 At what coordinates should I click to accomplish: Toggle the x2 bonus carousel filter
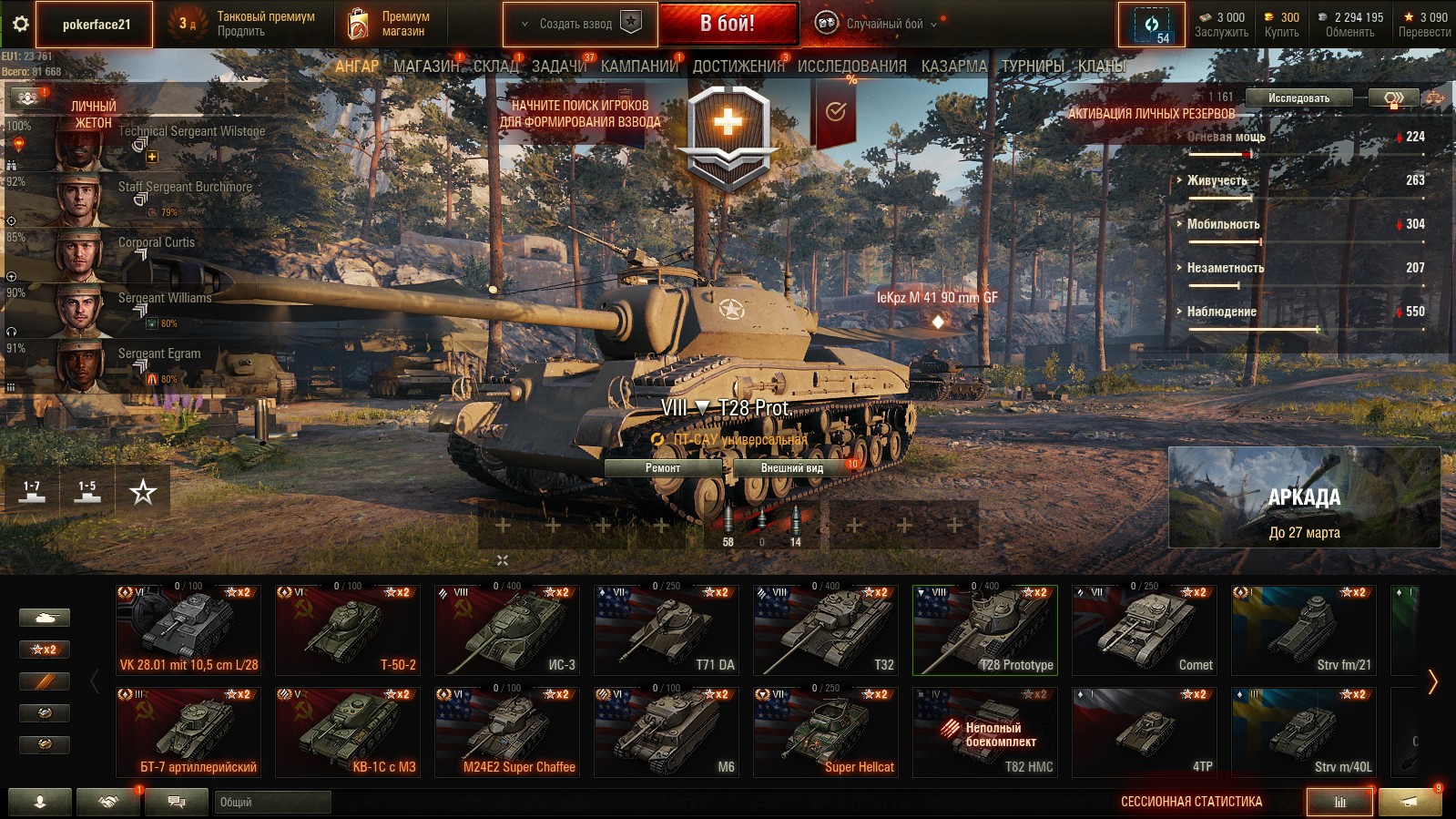coord(44,650)
